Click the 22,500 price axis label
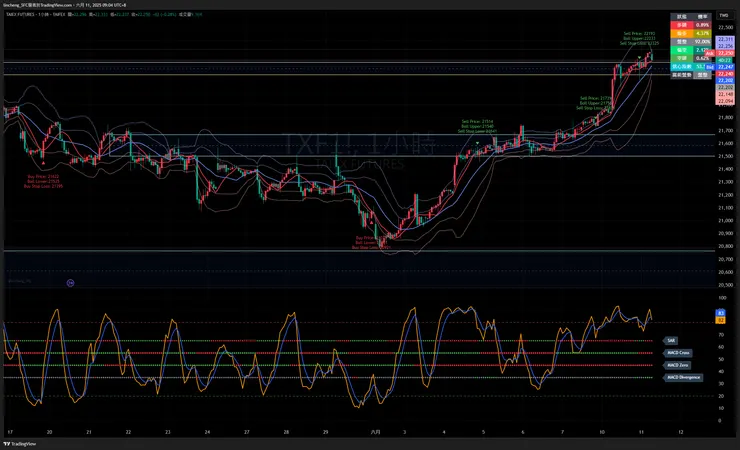This screenshot has width=740, height=450. [x=725, y=27]
